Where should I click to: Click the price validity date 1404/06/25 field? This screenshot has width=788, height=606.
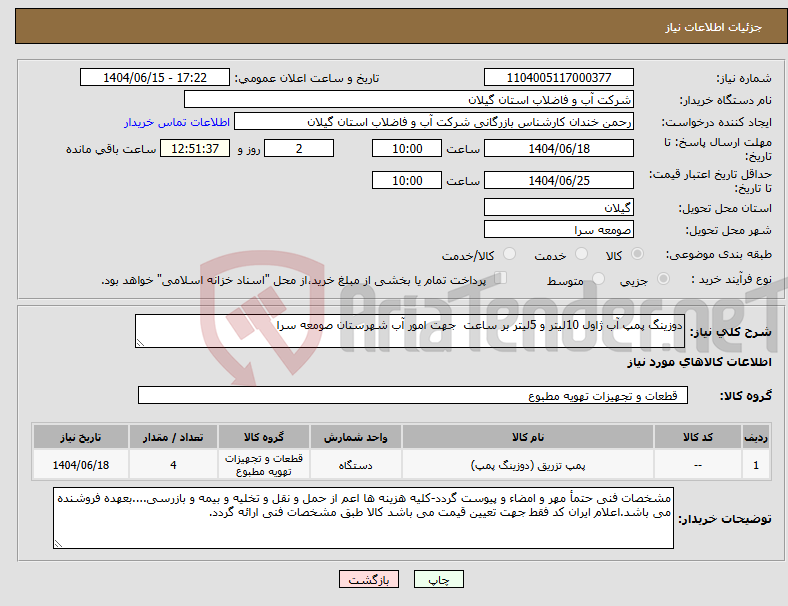coord(558,180)
